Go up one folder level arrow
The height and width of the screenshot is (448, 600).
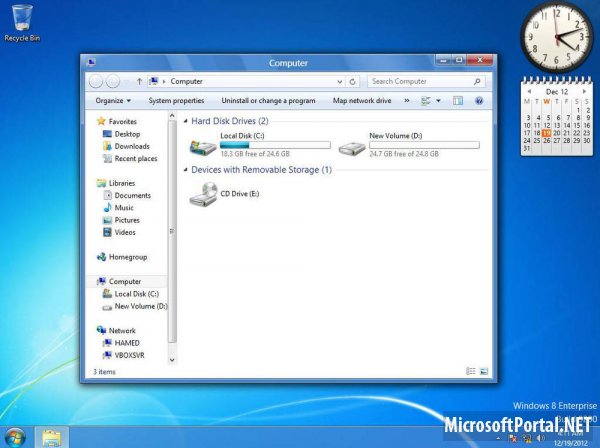[x=139, y=81]
